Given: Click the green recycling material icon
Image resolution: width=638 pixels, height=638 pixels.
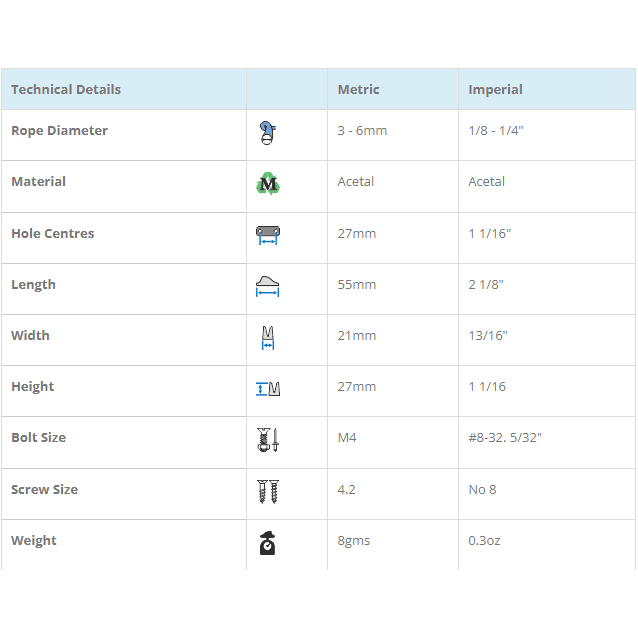Looking at the screenshot, I should (x=267, y=184).
